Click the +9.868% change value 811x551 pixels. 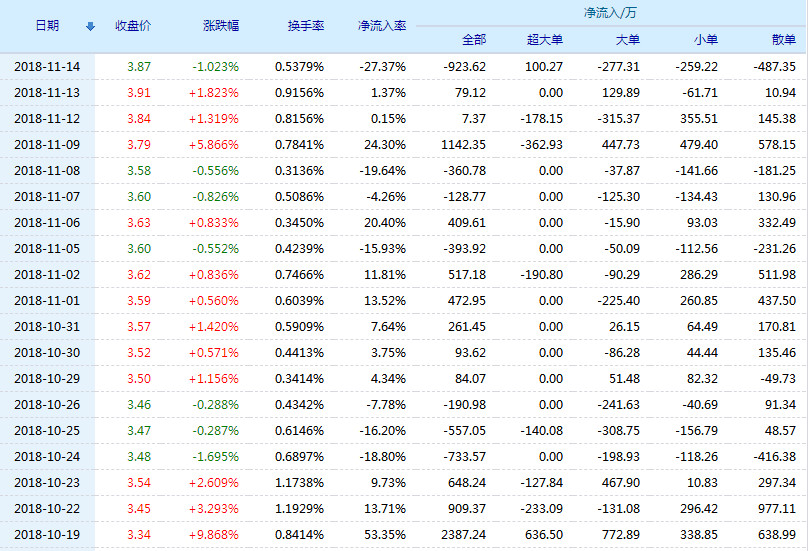pyautogui.click(x=214, y=534)
